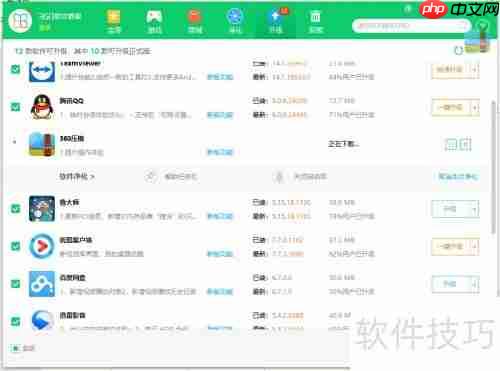500x371 pixels.
Task: Click the search field in header
Action: pos(411,26)
